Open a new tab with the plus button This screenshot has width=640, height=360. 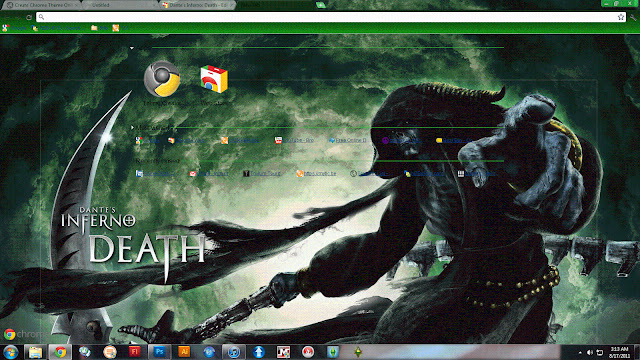(321, 5)
